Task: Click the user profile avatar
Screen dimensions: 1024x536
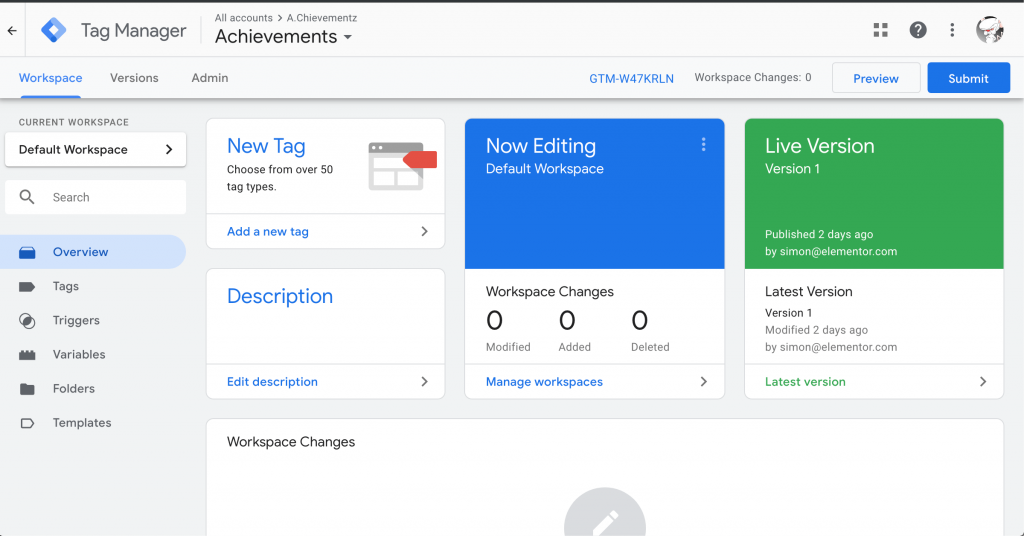Action: [989, 30]
